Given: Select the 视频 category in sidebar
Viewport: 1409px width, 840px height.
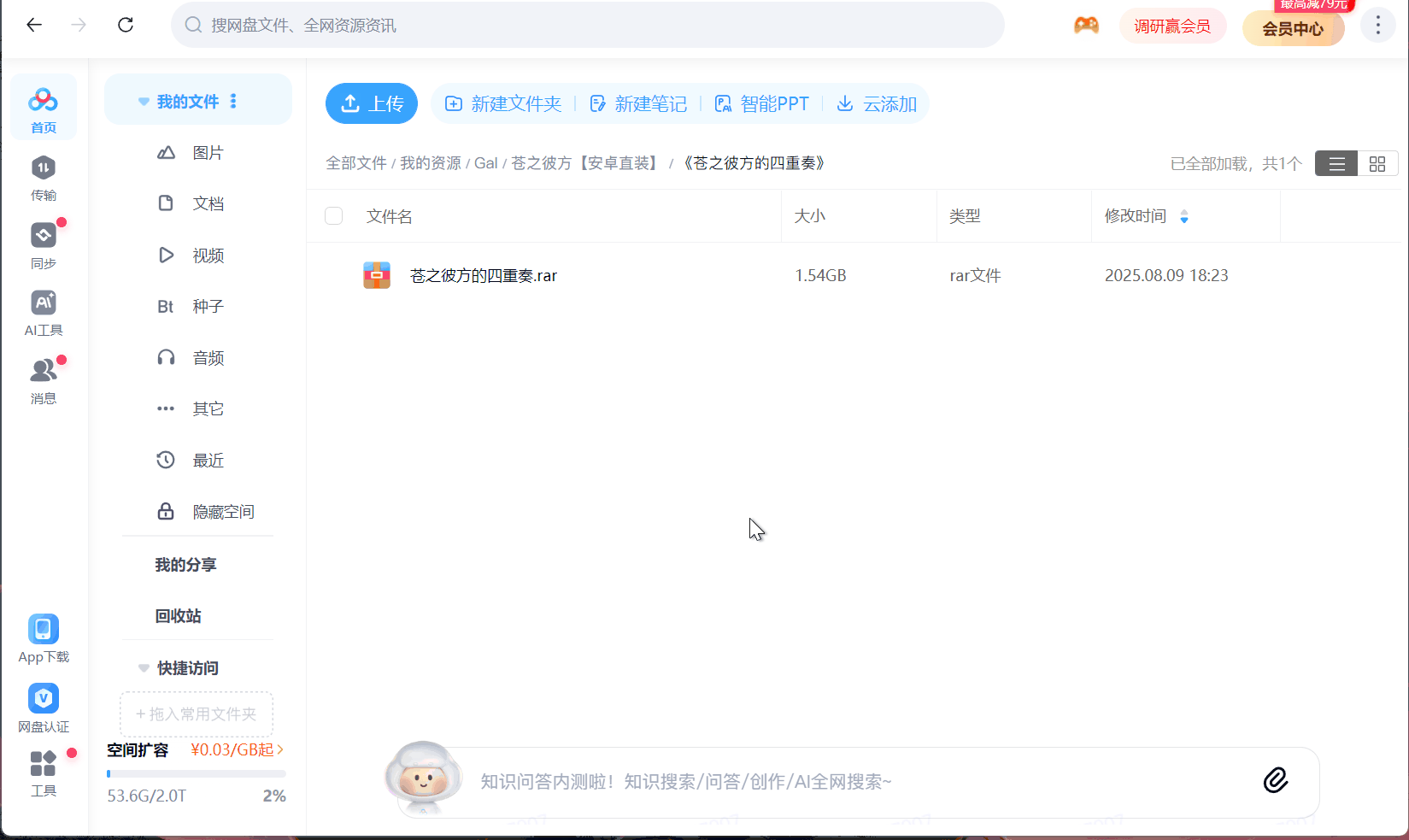Looking at the screenshot, I should [208, 255].
